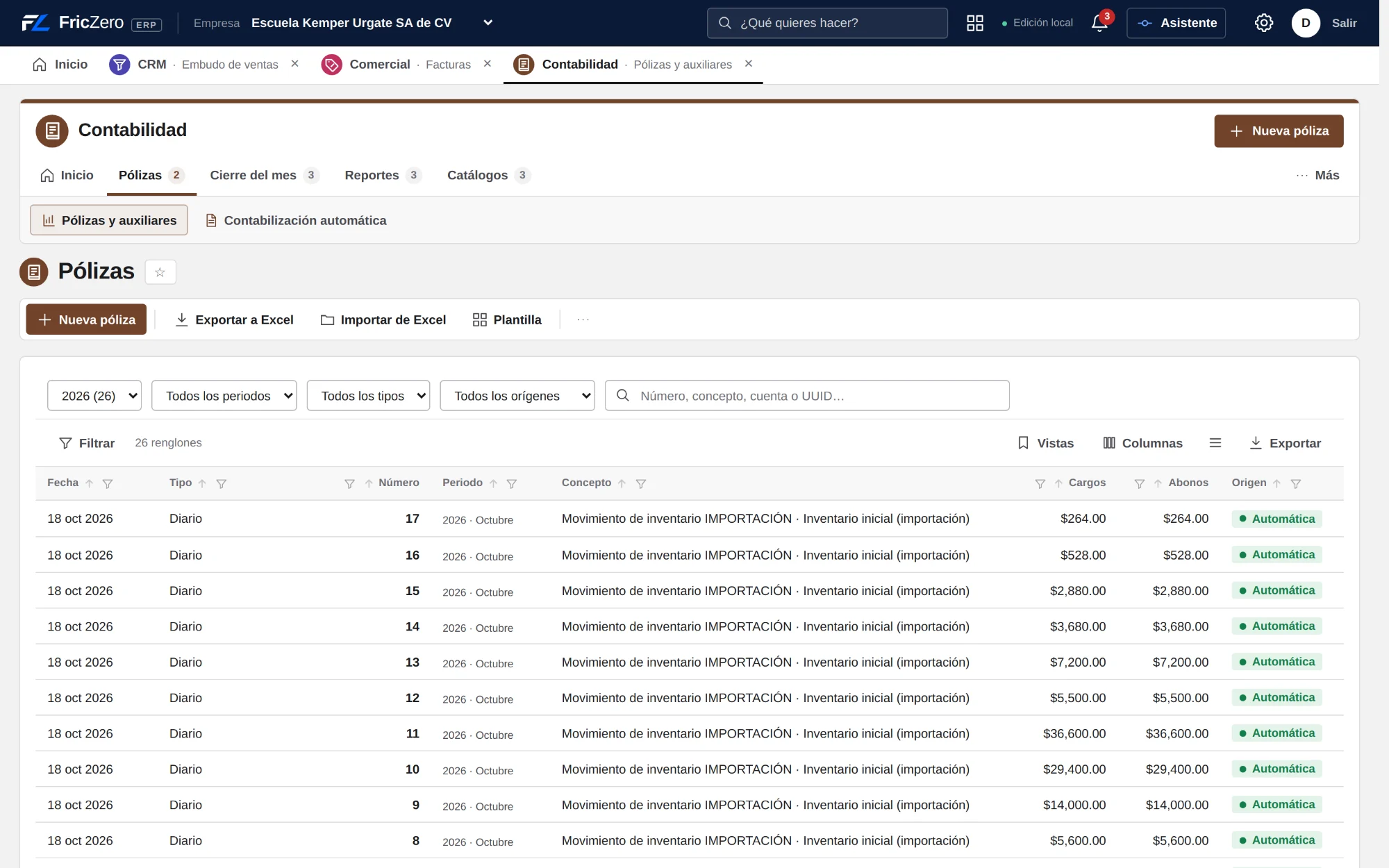Viewport: 1389px width, 868px height.
Task: Go to the Inicio workspace tab
Action: (x=60, y=64)
